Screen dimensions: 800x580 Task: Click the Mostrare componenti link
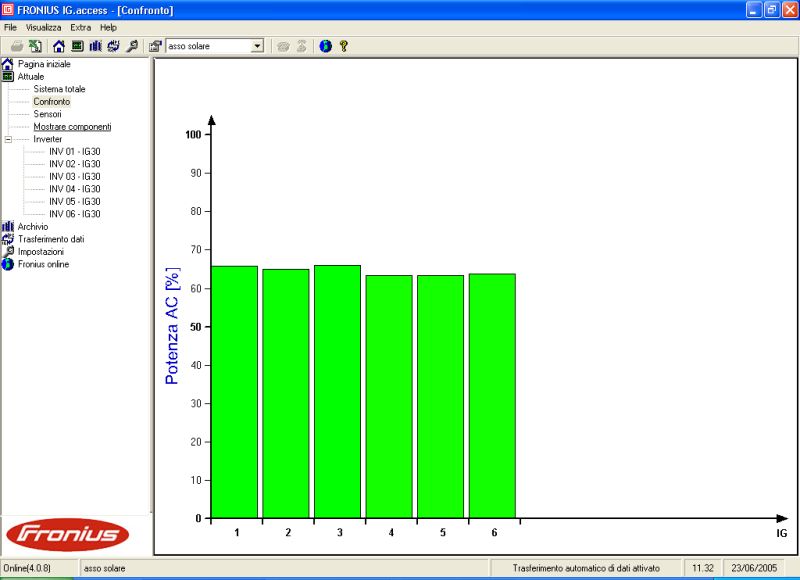pos(72,127)
